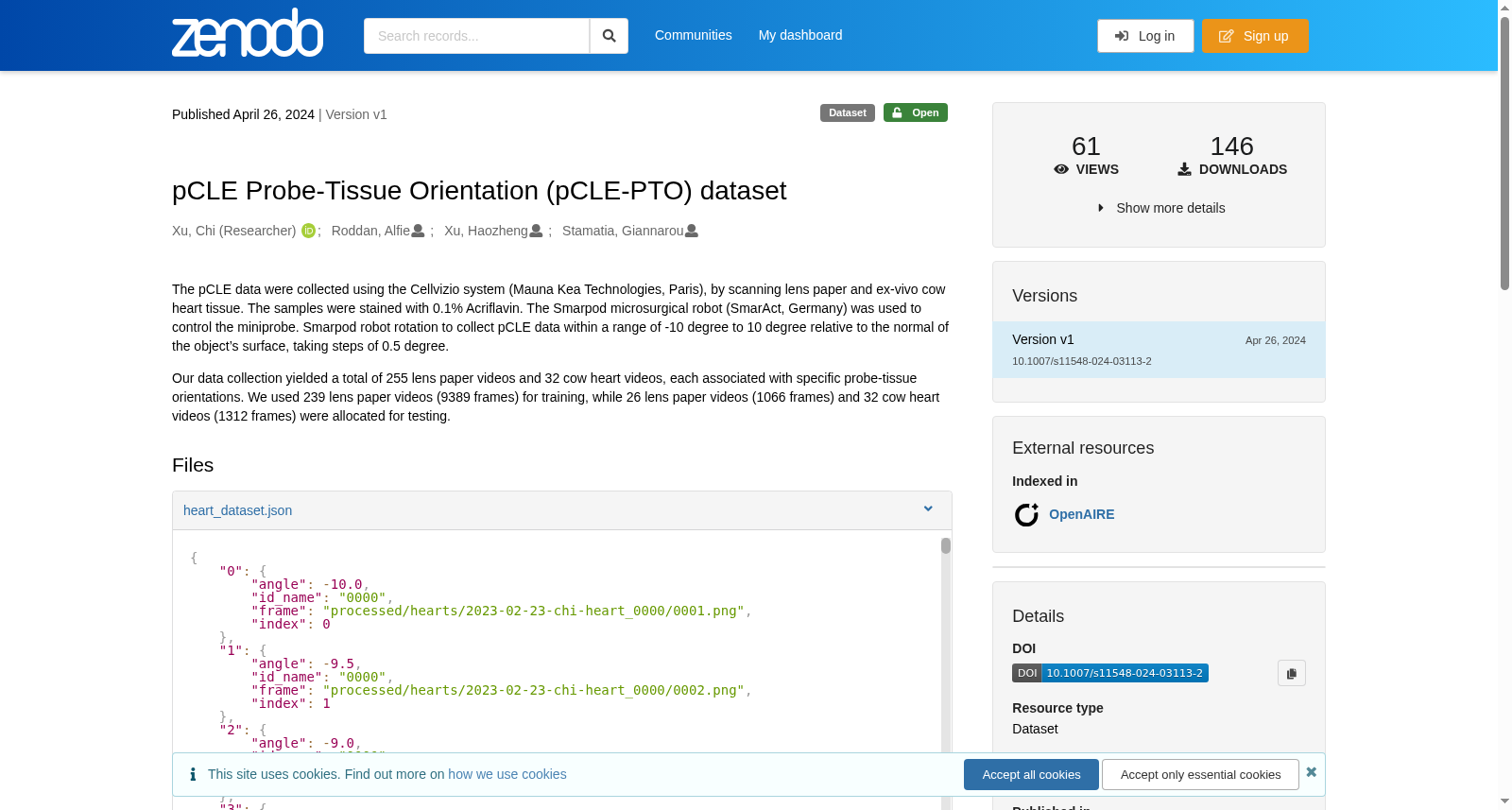Click the Resource type value Dataset
1512x810 pixels.
point(1035,729)
